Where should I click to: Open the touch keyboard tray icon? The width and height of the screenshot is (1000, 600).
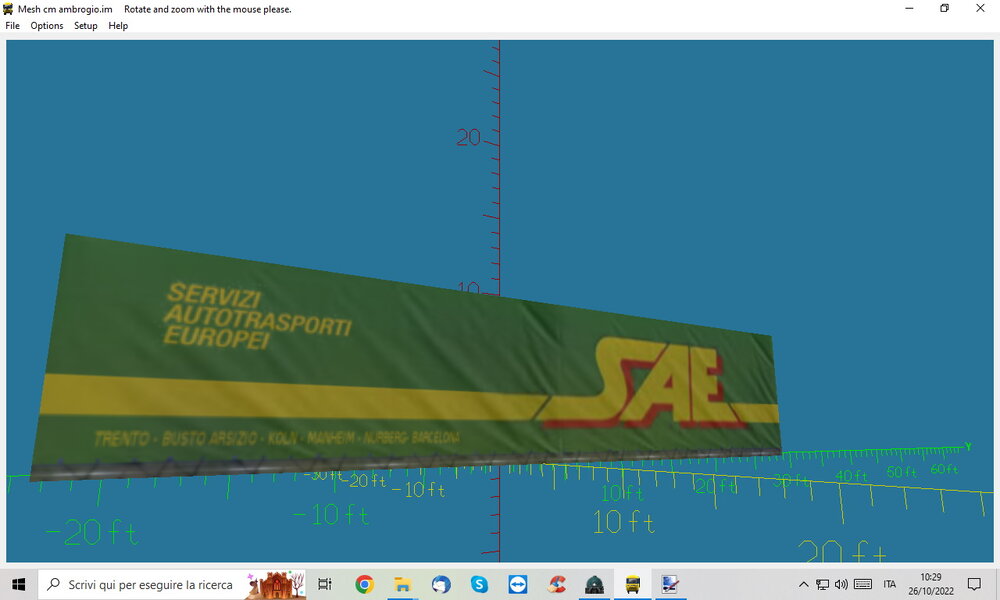pos(863,584)
